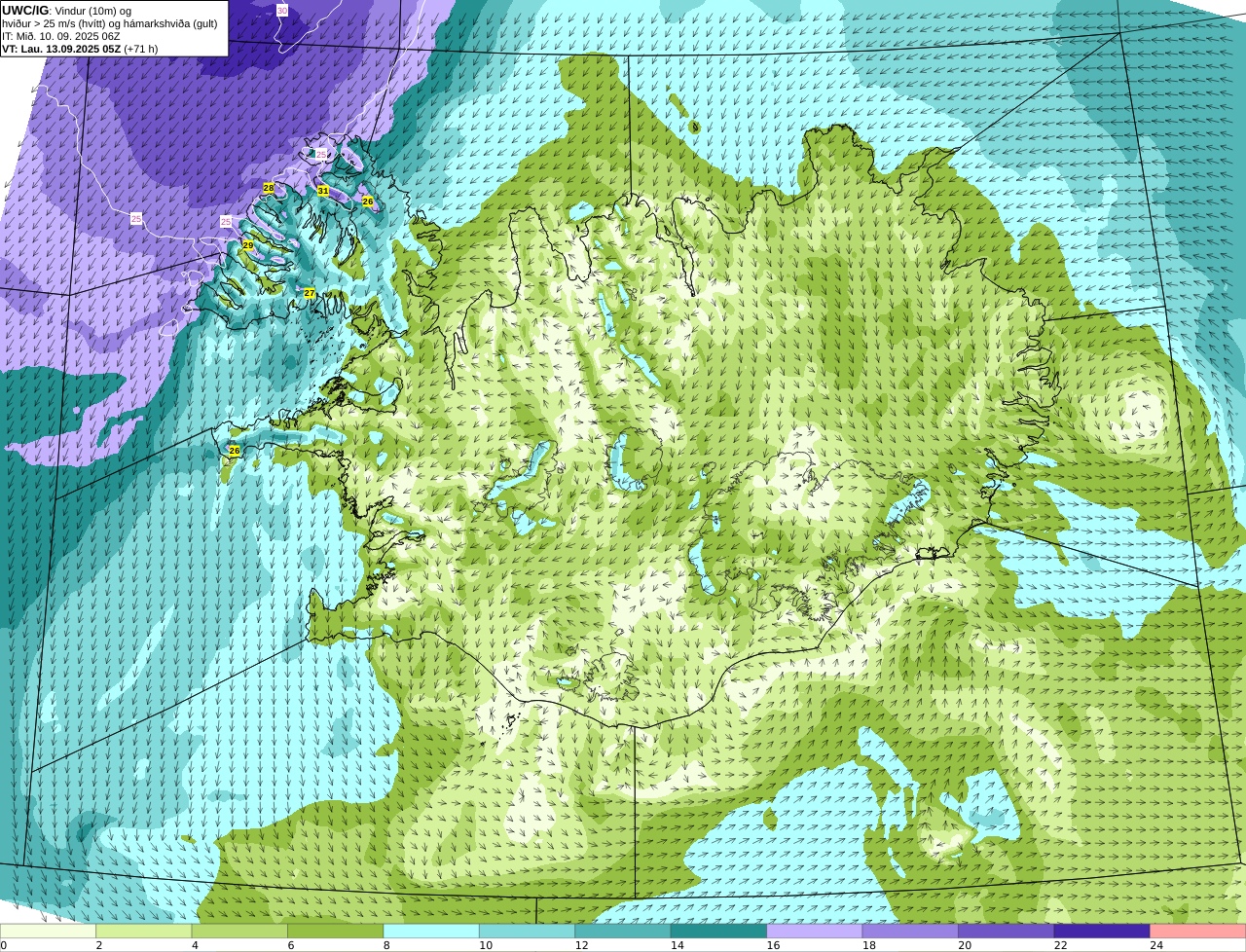Click the white contour label 30 at top

[282, 11]
